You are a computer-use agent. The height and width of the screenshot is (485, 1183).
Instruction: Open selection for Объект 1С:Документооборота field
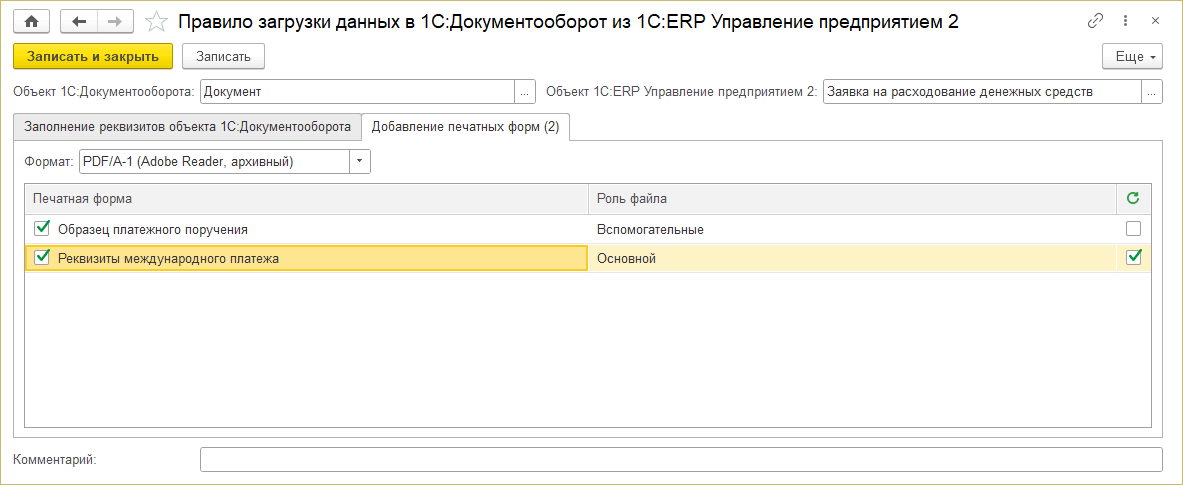(525, 92)
